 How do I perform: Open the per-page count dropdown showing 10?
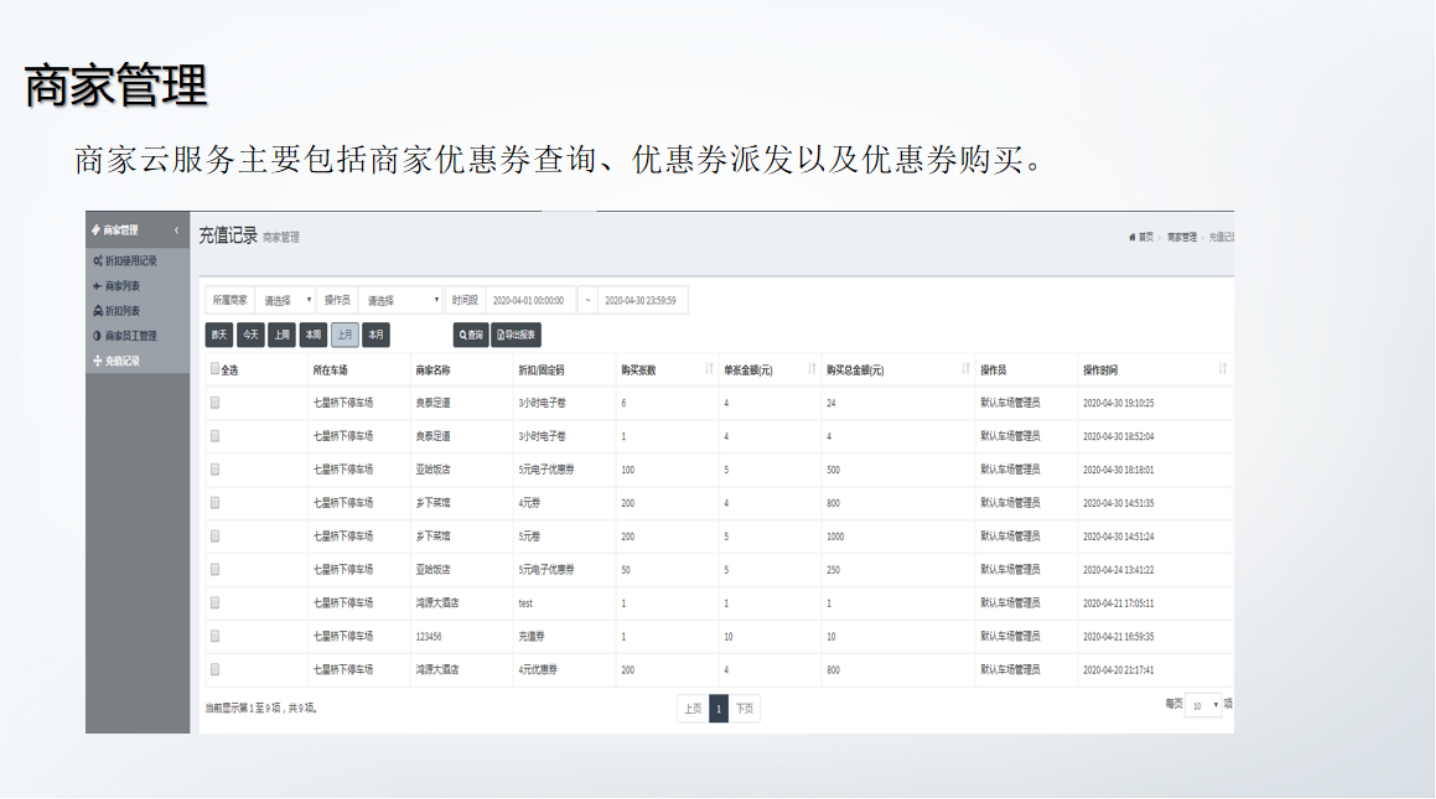[1204, 705]
